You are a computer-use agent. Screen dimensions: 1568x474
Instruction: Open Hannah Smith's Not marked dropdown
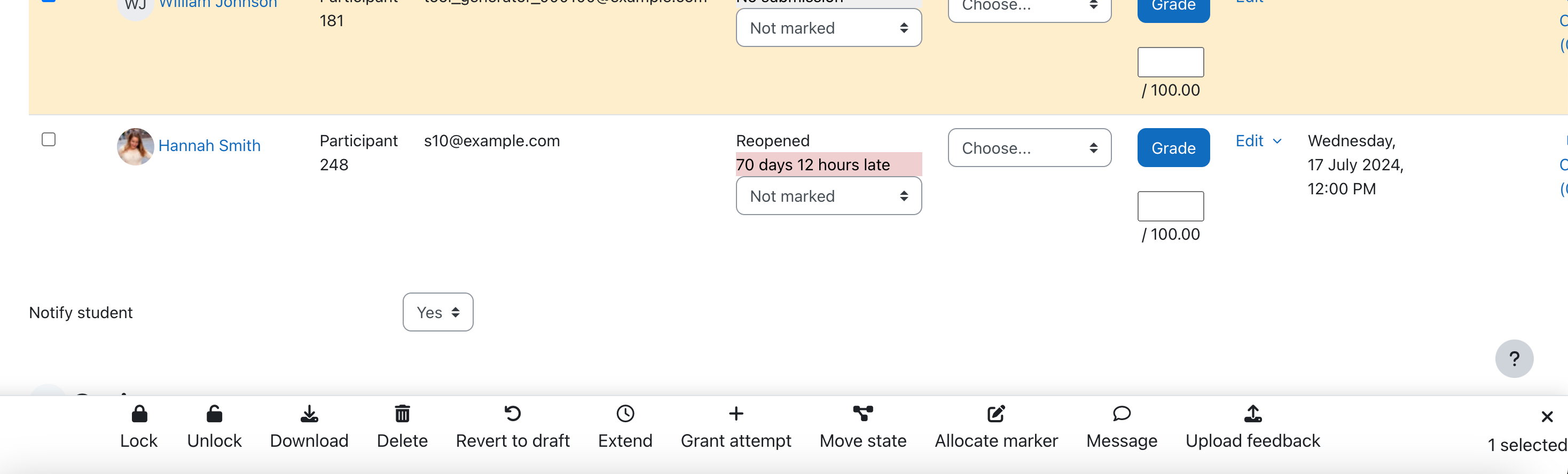click(828, 196)
